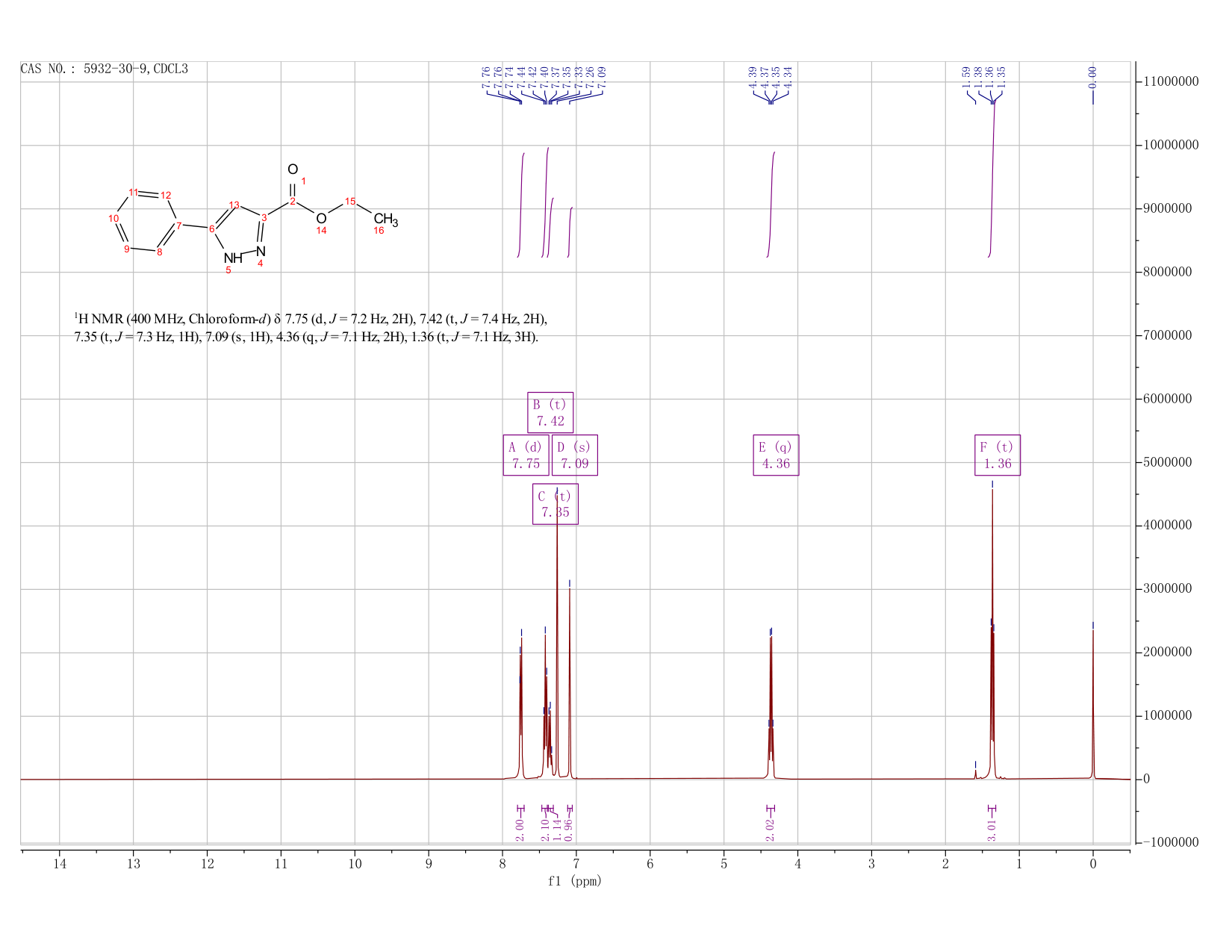
Task: Click the 1.59 peak label at top
Action: (x=966, y=76)
